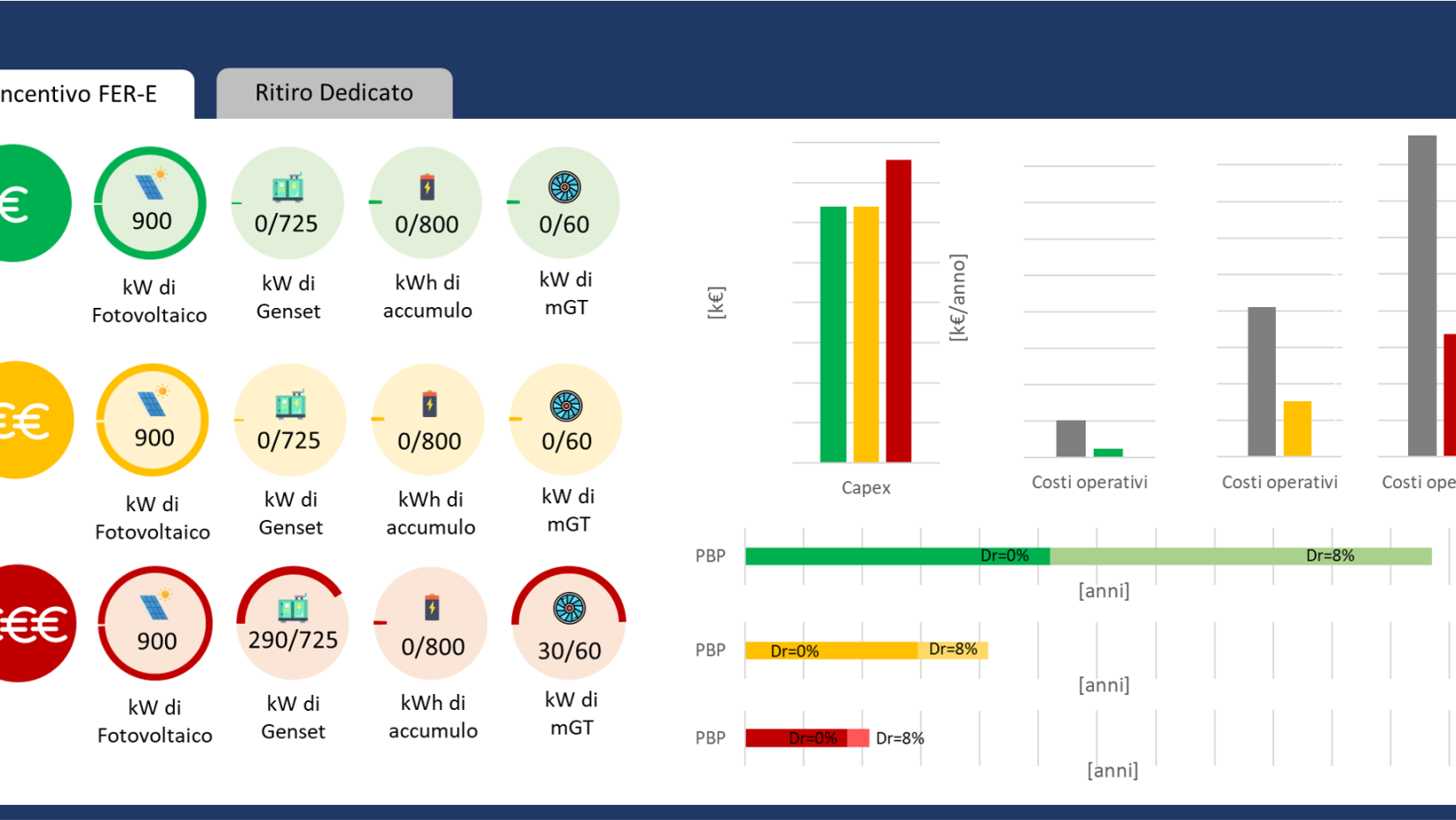
Task: Click the turbine icon in the red row
Action: [x=569, y=608]
